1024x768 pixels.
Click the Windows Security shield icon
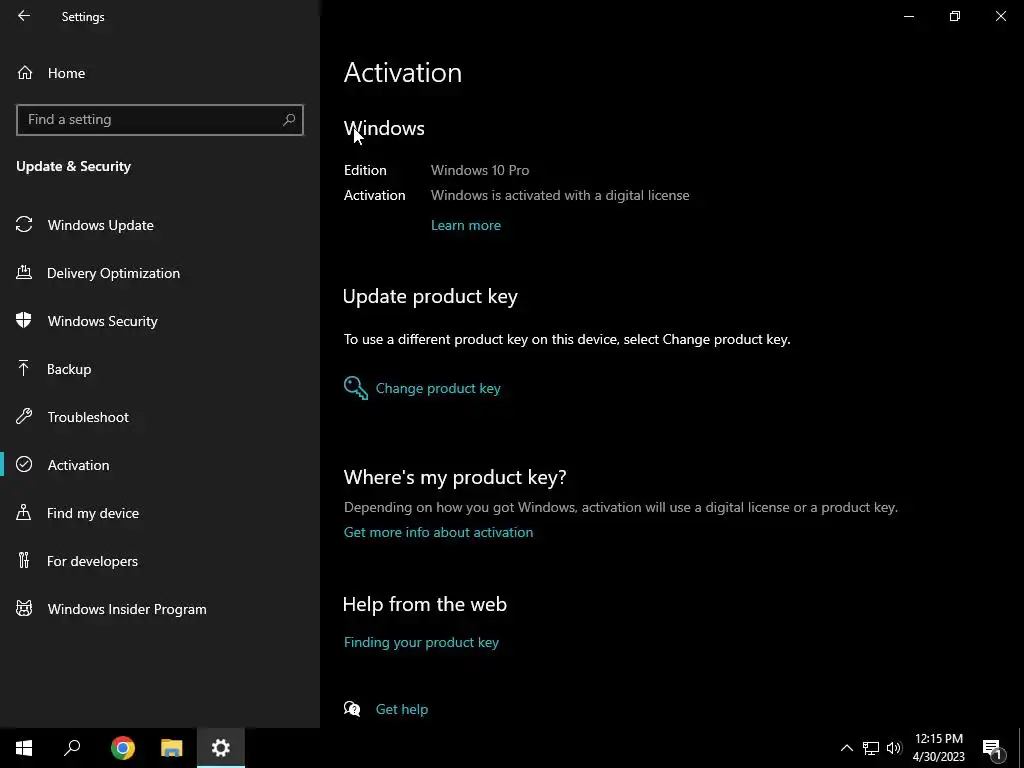click(24, 321)
